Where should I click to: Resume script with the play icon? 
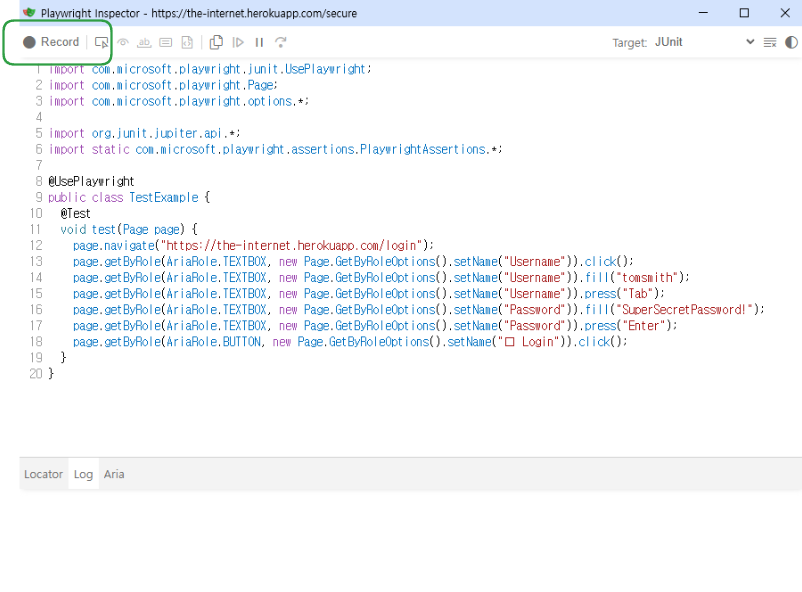pyautogui.click(x=238, y=42)
